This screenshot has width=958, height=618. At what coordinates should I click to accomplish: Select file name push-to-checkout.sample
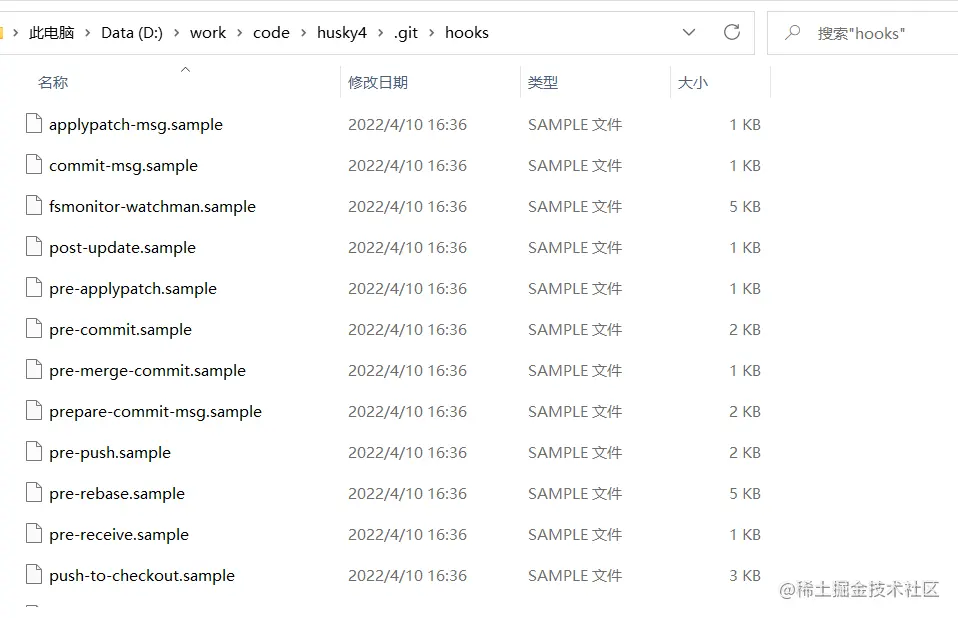[x=142, y=576]
